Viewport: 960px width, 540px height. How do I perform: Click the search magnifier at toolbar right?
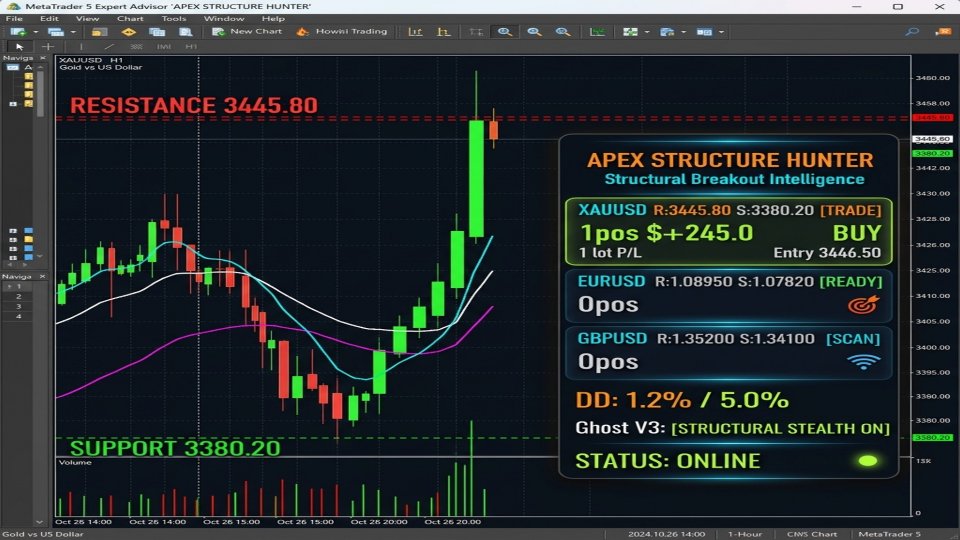click(912, 32)
